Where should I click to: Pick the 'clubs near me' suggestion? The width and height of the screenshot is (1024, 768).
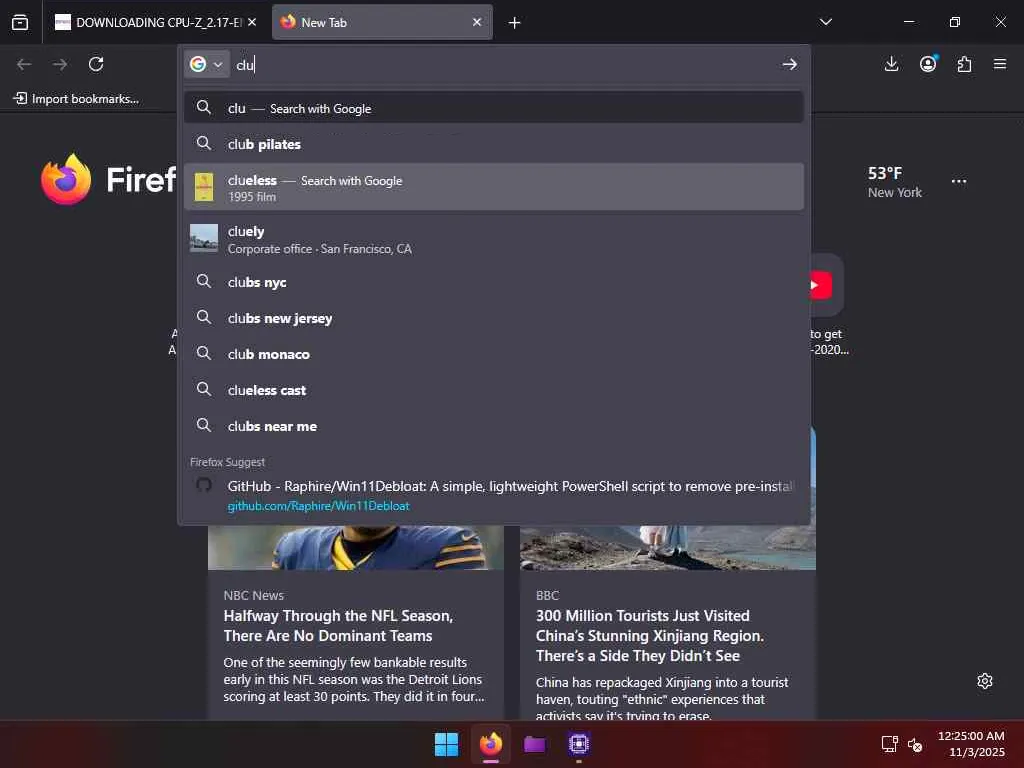click(x=494, y=426)
